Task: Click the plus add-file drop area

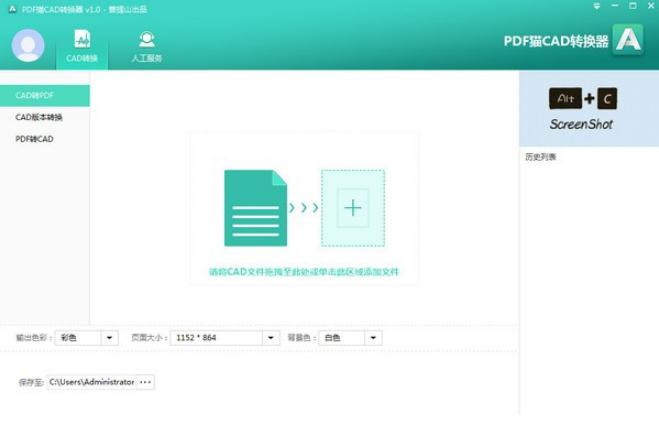Action: (x=353, y=208)
